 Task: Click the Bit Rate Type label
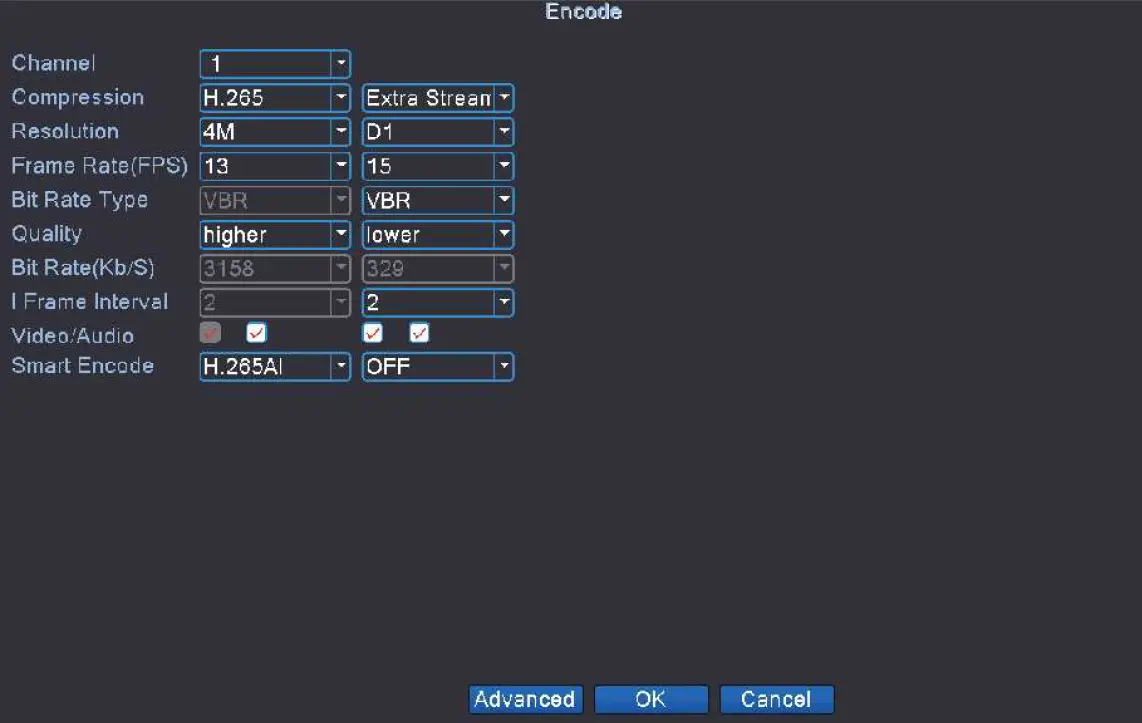[79, 200]
